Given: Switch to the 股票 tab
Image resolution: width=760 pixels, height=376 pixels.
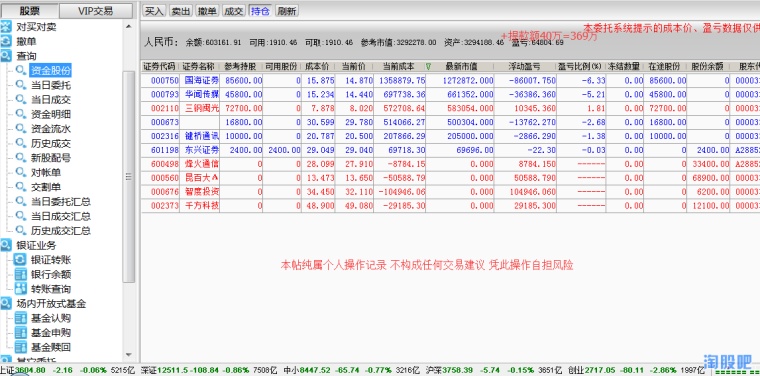Looking at the screenshot, I should click(30, 11).
